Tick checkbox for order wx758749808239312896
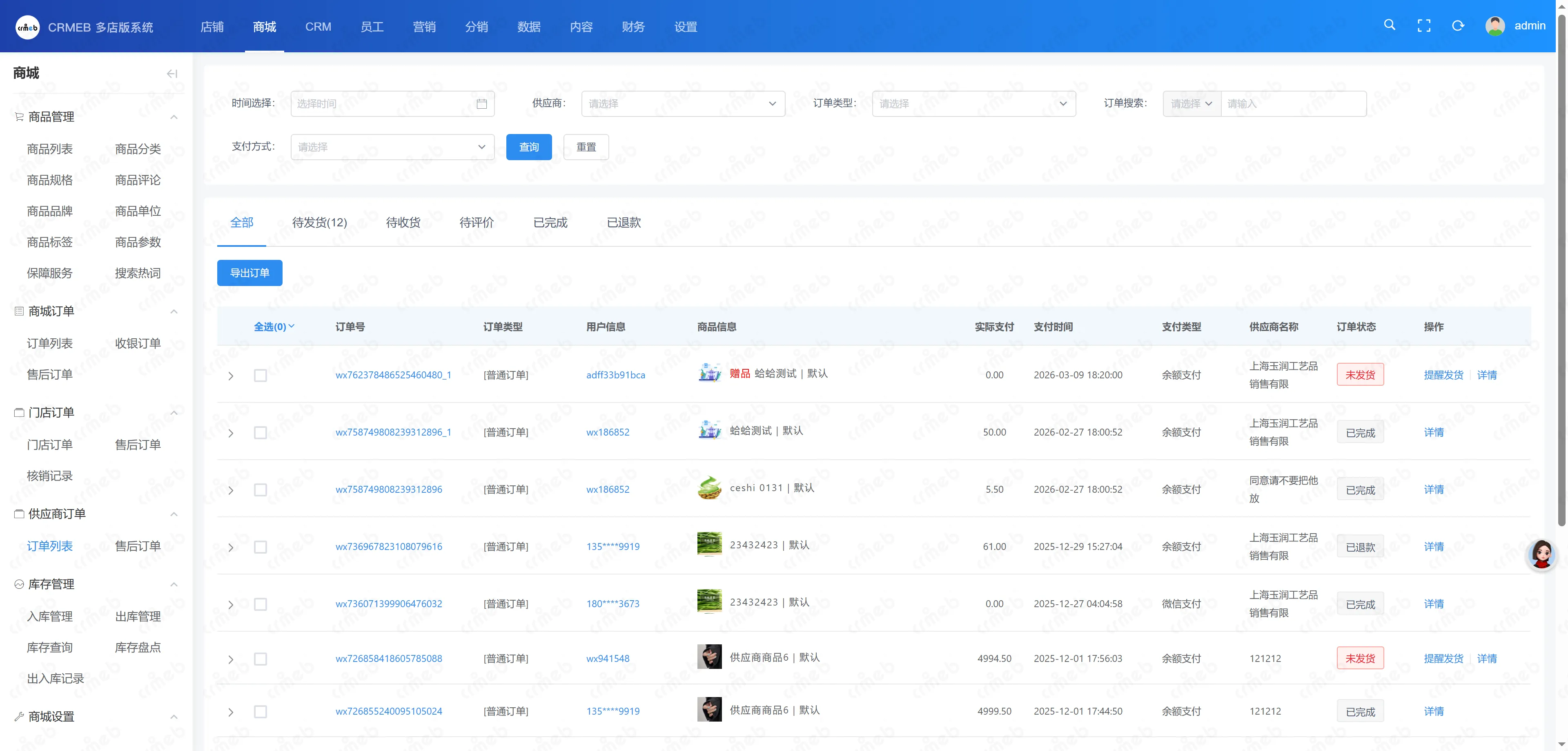This screenshot has height=751, width=1568. 261,490
